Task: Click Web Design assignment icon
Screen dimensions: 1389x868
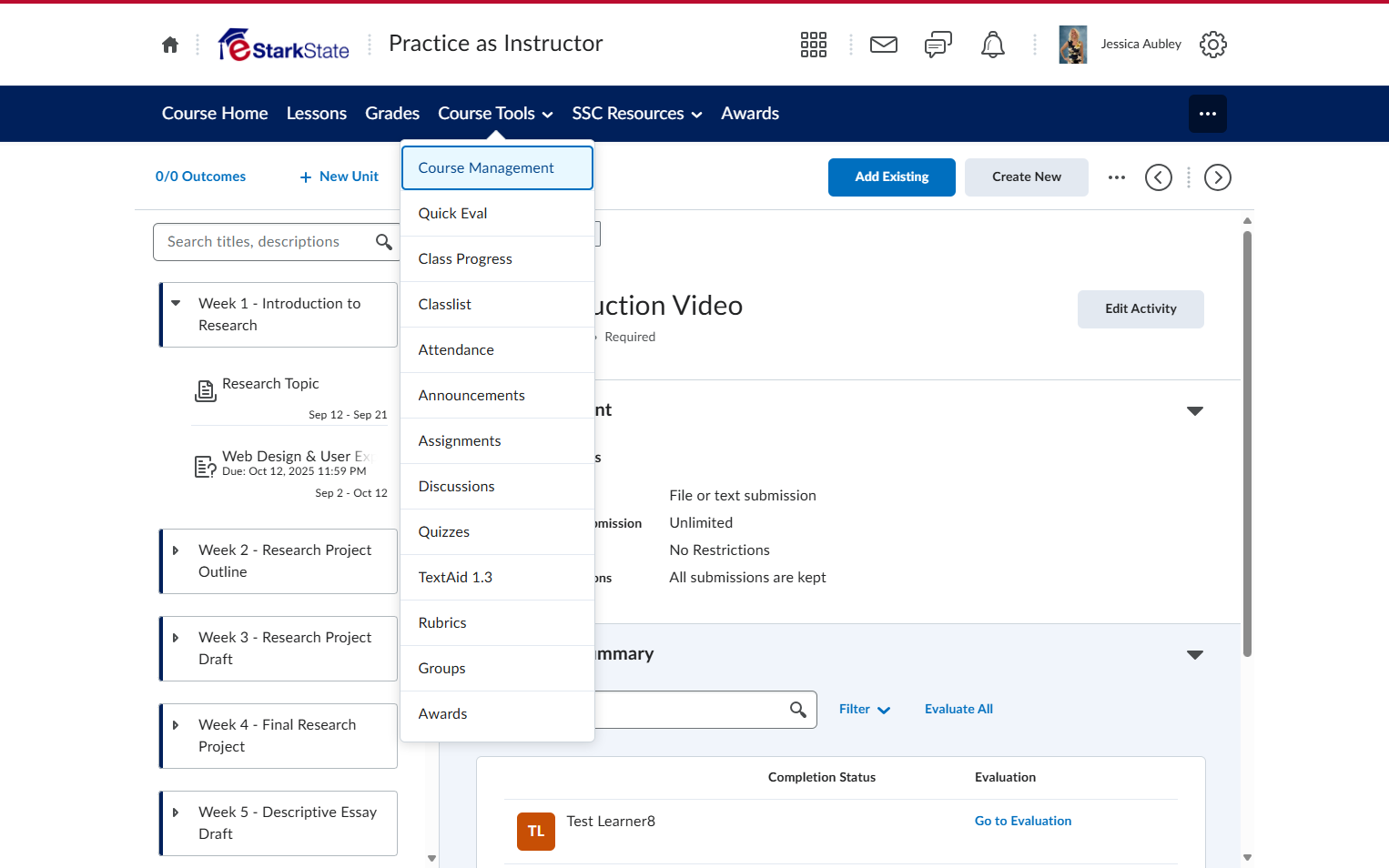Action: click(206, 467)
